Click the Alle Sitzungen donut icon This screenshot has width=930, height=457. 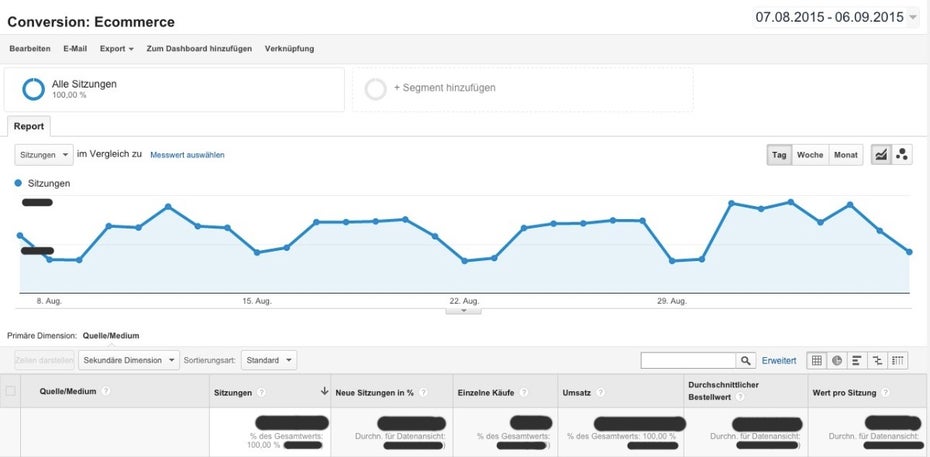click(x=33, y=89)
